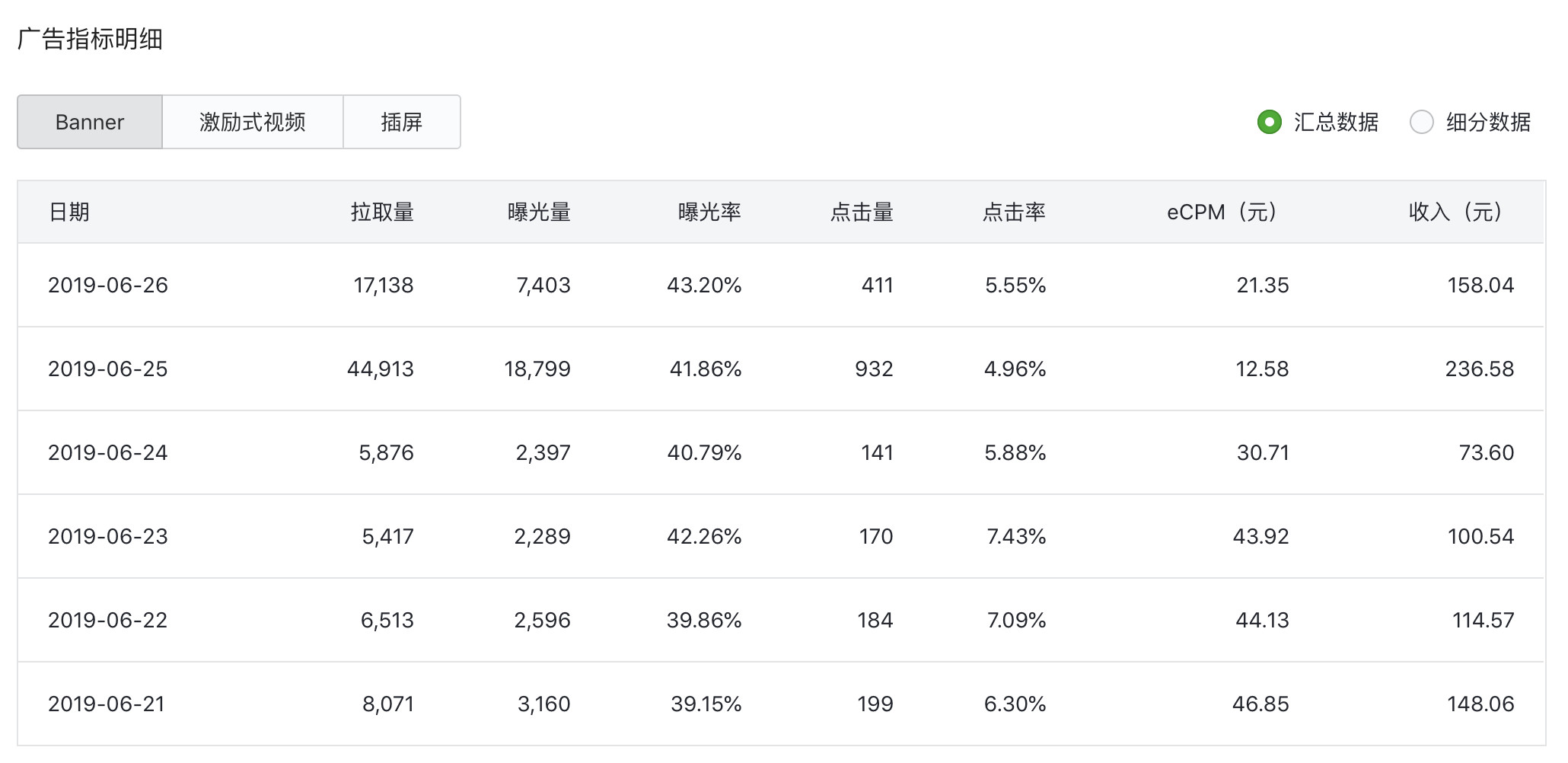Select the 2019-06-26 date row
This screenshot has height=763, width=1568.
[x=108, y=285]
